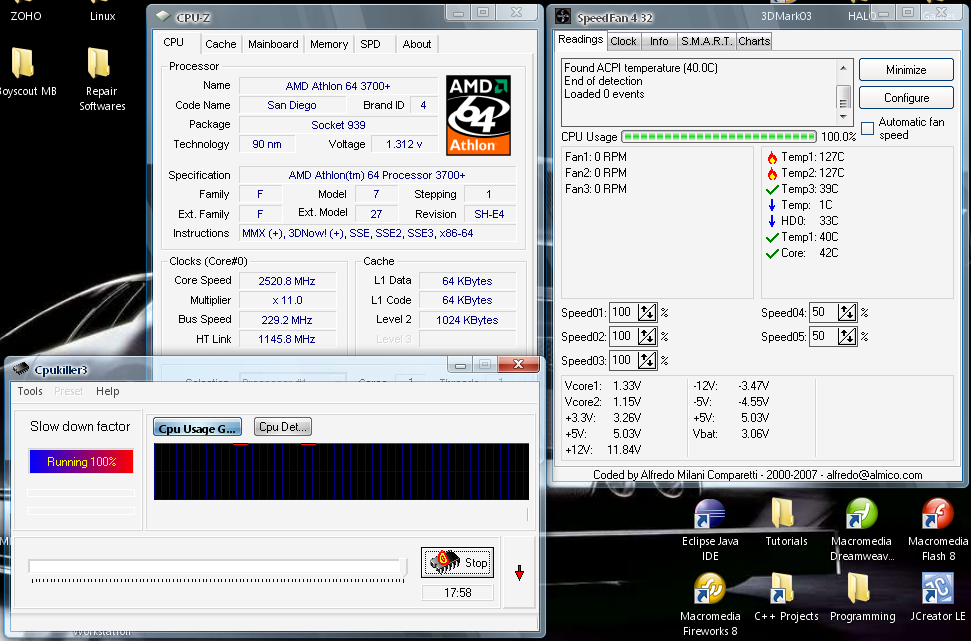The height and width of the screenshot is (641, 971).
Task: Open the Repair Softwares desktop folder
Action: 101,79
